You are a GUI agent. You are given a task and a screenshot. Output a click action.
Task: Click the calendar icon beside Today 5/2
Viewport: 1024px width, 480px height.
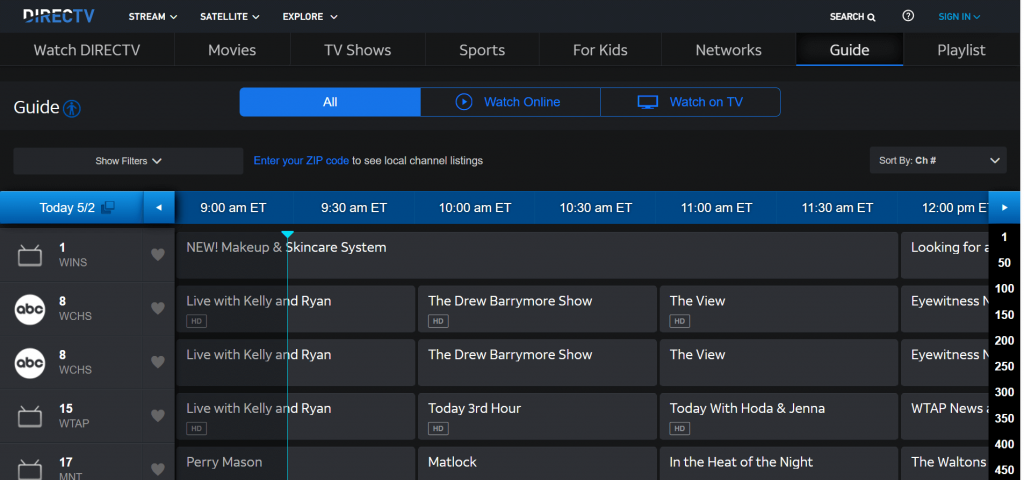point(108,208)
